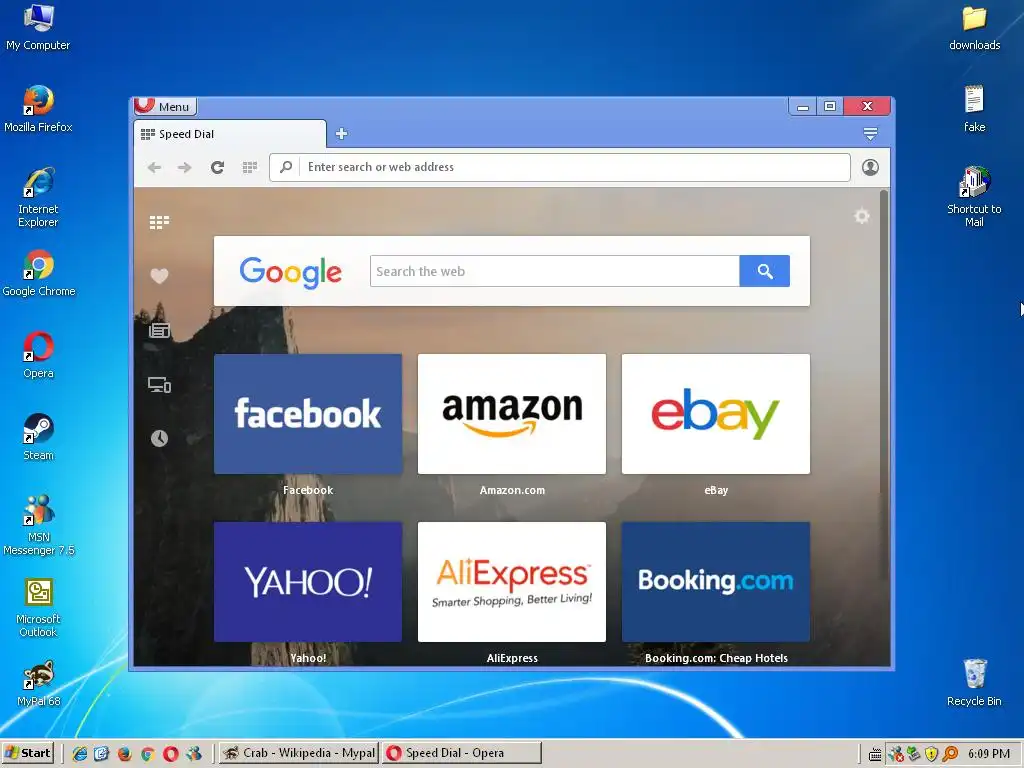This screenshot has width=1024, height=768.
Task: Click the Booking.com: Cheap Hotels label
Action: click(716, 658)
